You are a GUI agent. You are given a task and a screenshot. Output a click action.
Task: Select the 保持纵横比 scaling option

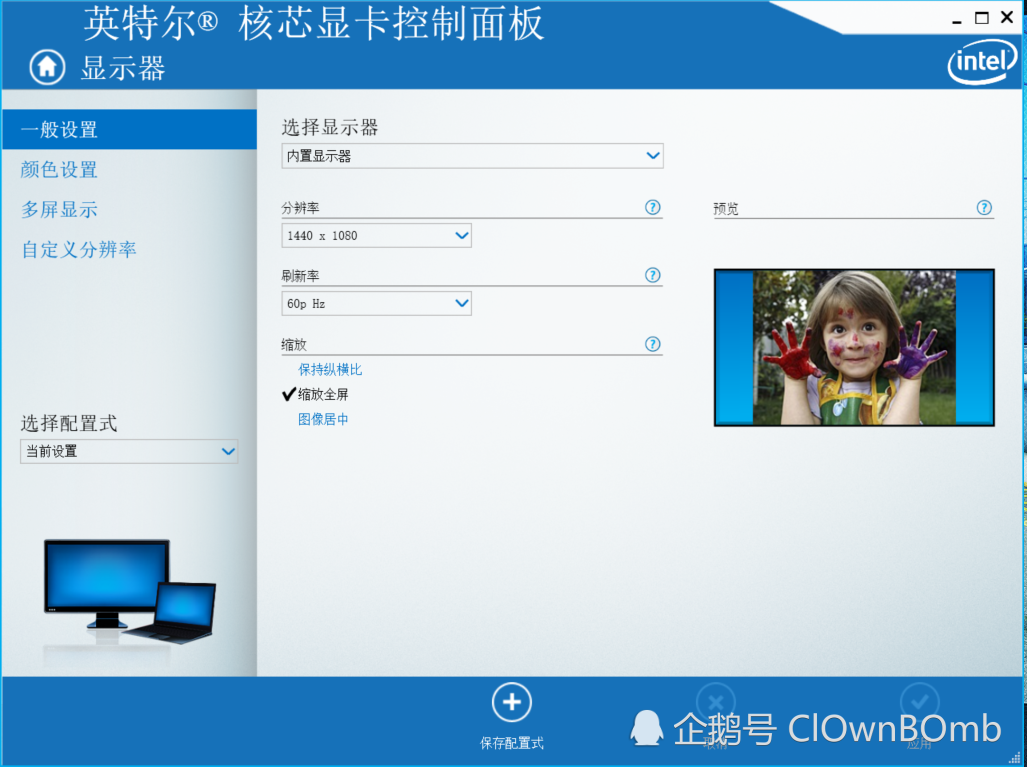pyautogui.click(x=330, y=370)
